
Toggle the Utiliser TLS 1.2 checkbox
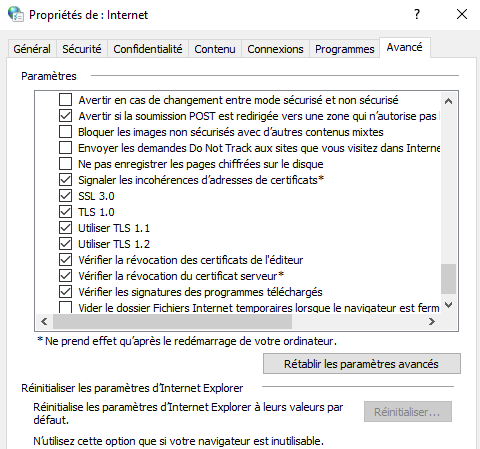coord(65,244)
